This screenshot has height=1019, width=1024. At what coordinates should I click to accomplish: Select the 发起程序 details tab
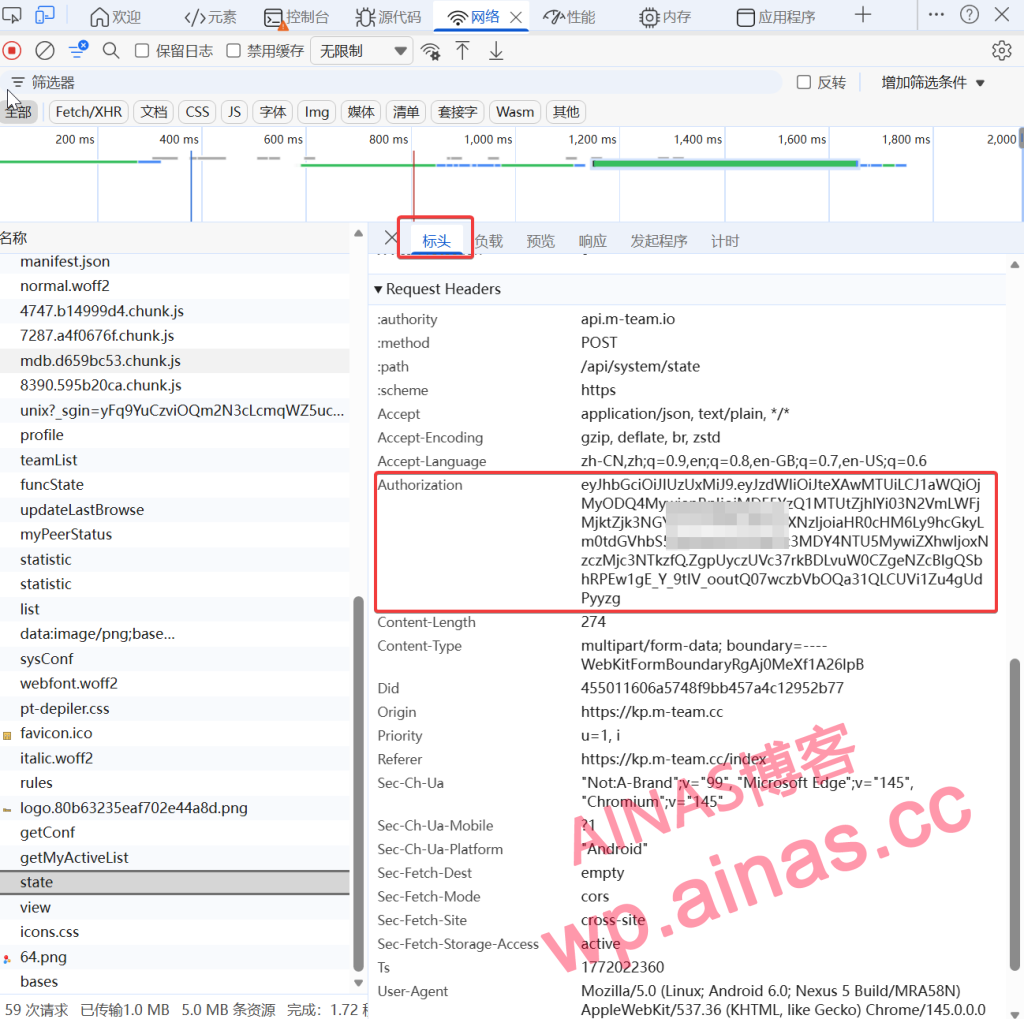click(659, 241)
